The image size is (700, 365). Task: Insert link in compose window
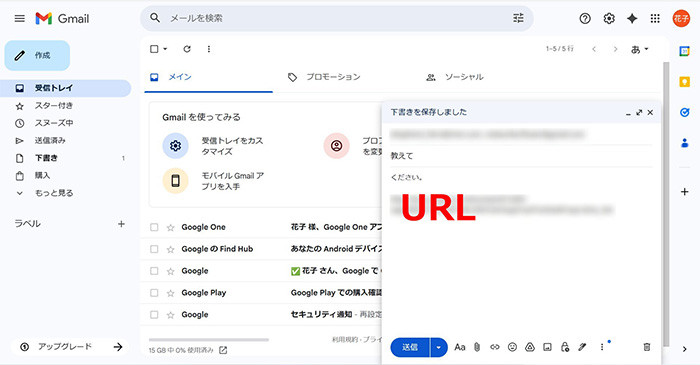pos(495,347)
